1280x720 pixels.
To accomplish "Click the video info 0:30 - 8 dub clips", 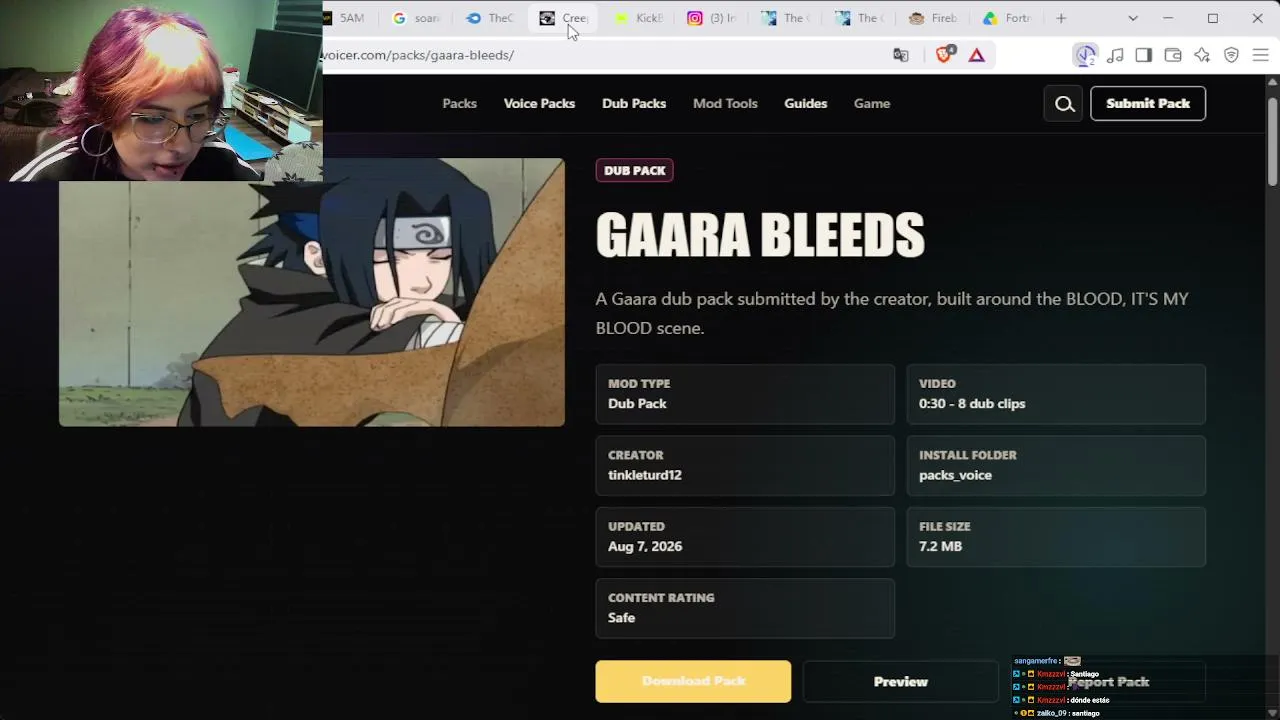I will tap(972, 403).
